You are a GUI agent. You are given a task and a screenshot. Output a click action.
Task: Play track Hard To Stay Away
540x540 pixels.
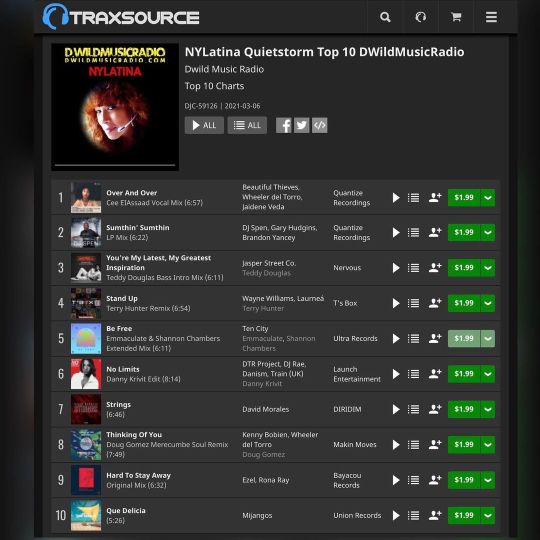(396, 480)
